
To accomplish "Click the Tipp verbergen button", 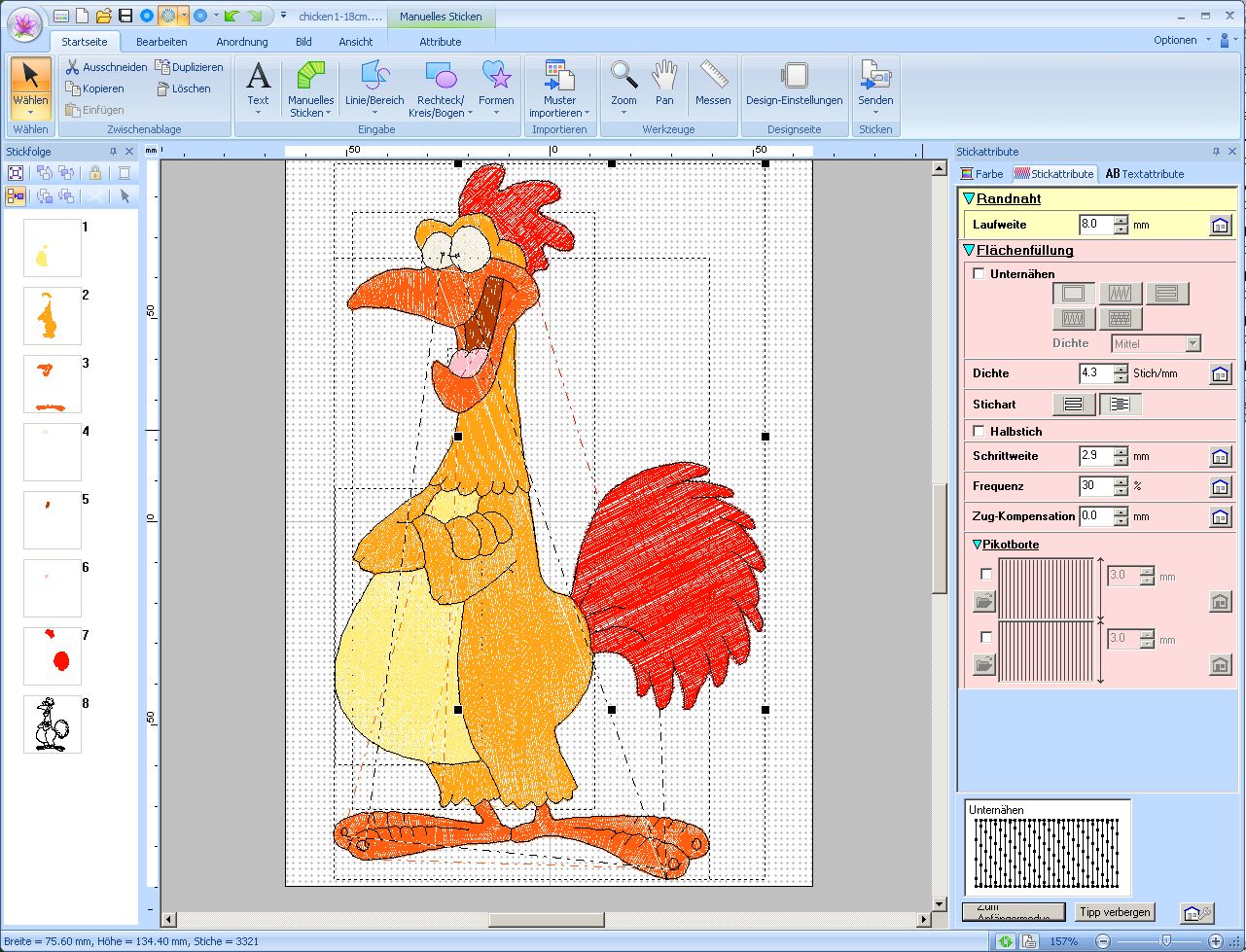I will coord(1115,912).
